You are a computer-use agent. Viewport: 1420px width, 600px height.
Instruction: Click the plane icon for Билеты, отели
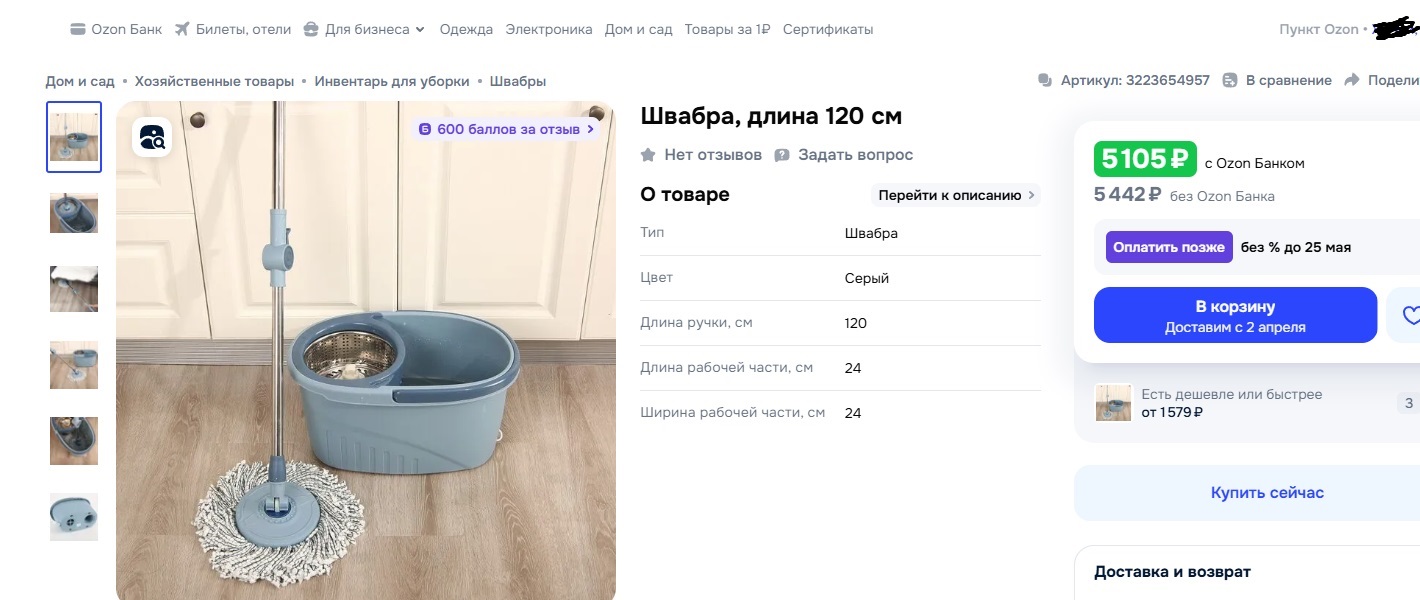click(182, 29)
